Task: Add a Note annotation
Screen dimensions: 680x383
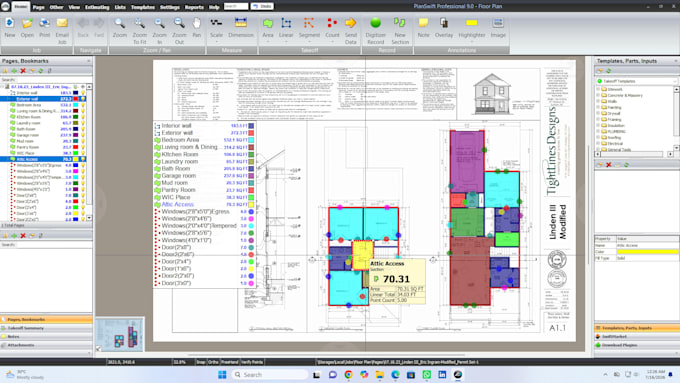Action: pyautogui.click(x=423, y=28)
